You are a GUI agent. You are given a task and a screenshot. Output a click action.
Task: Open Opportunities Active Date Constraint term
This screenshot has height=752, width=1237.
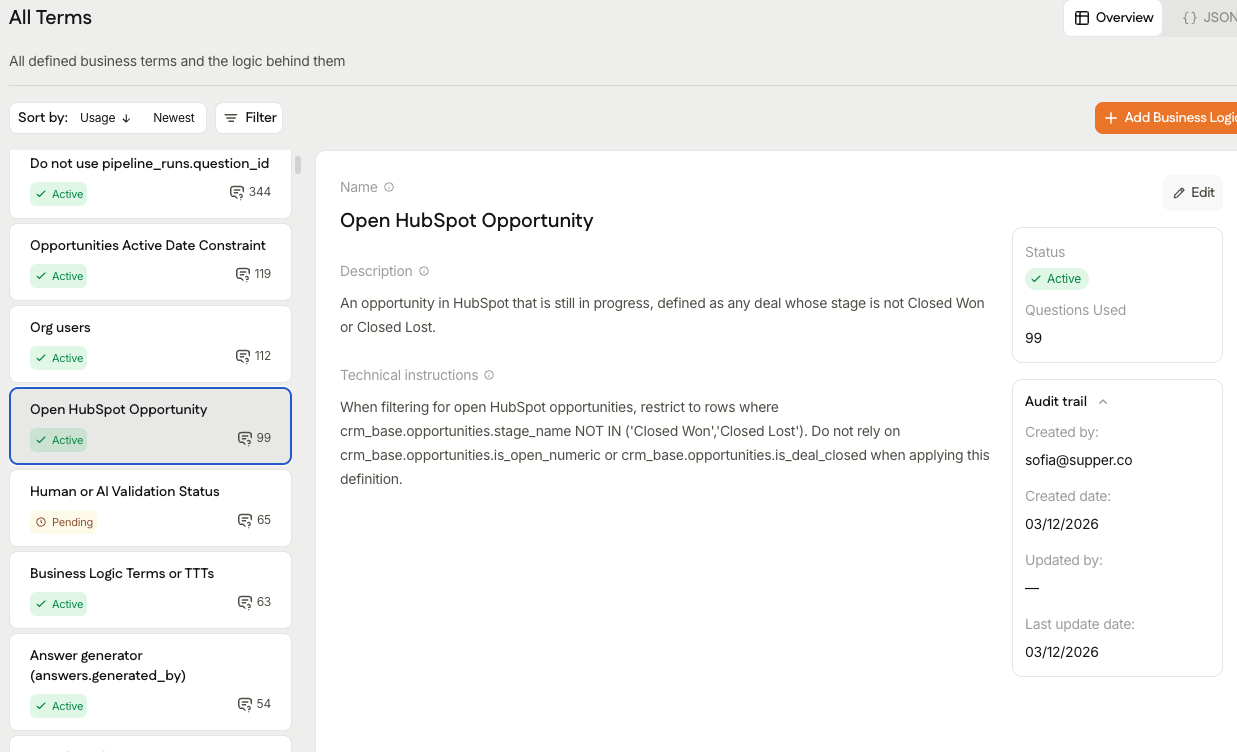click(x=150, y=262)
